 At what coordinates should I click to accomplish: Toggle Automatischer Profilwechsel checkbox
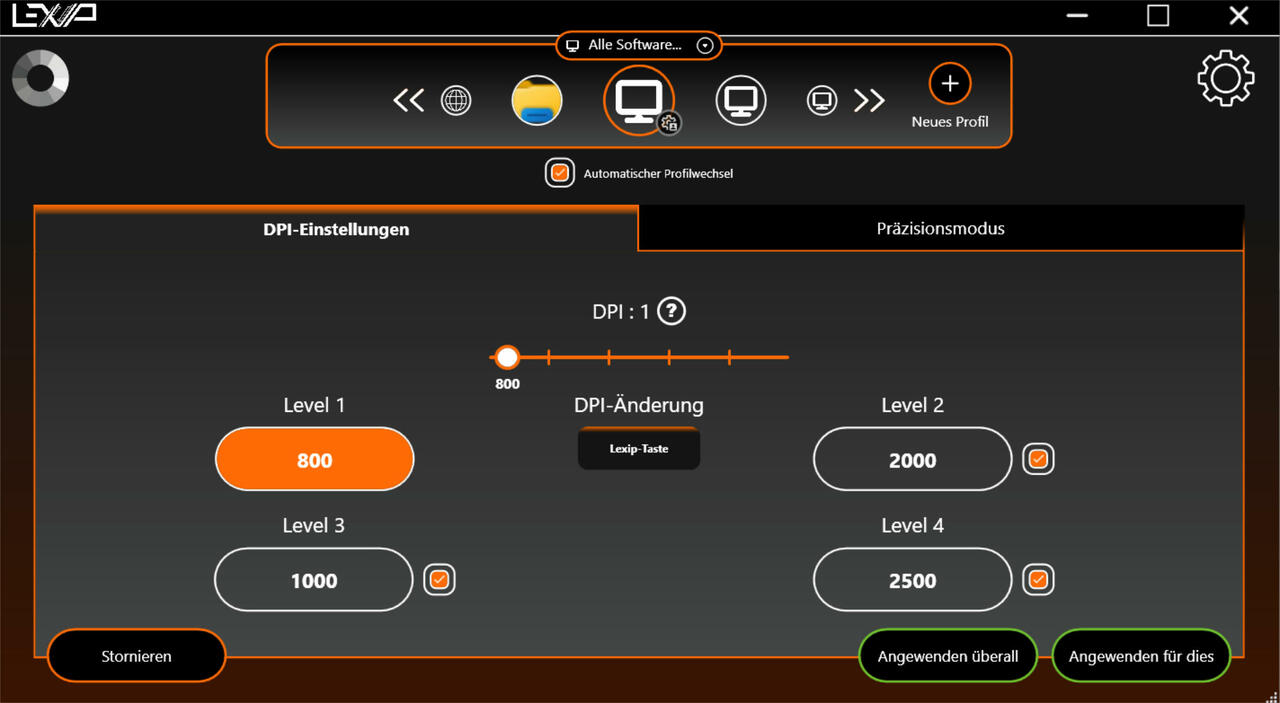point(560,173)
